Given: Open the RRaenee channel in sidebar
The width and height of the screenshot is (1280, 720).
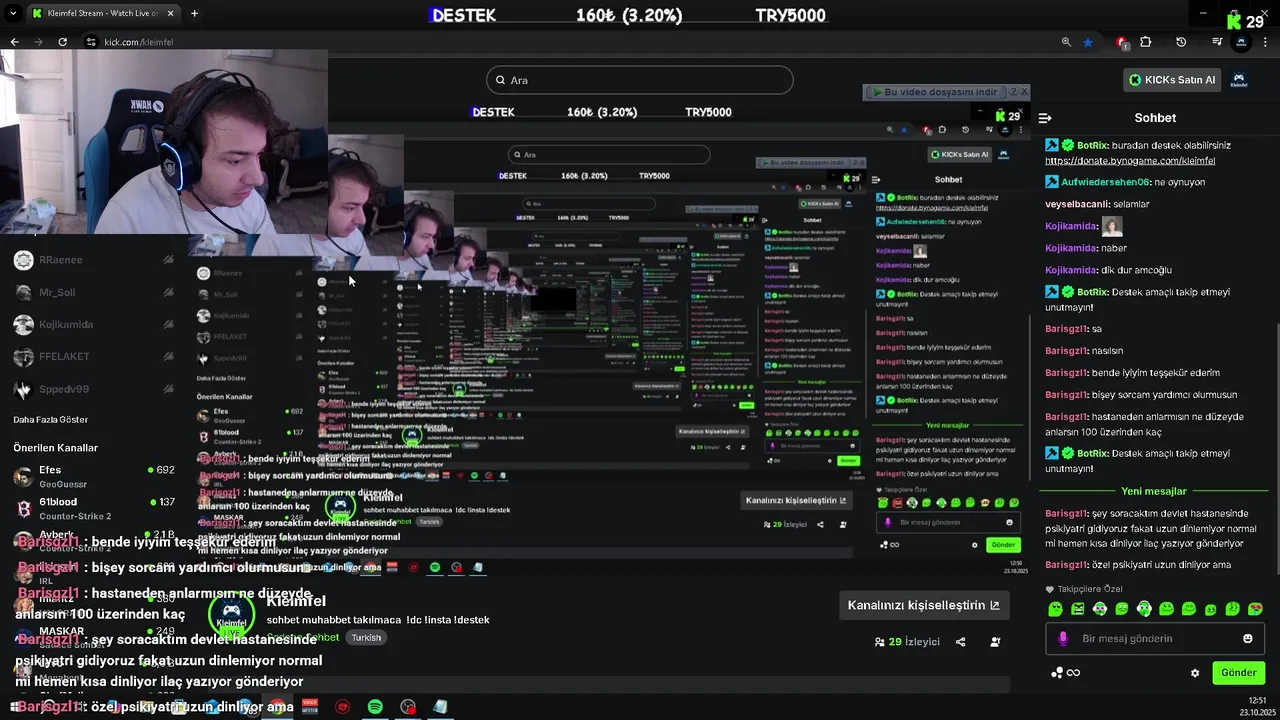Looking at the screenshot, I should click(92, 260).
